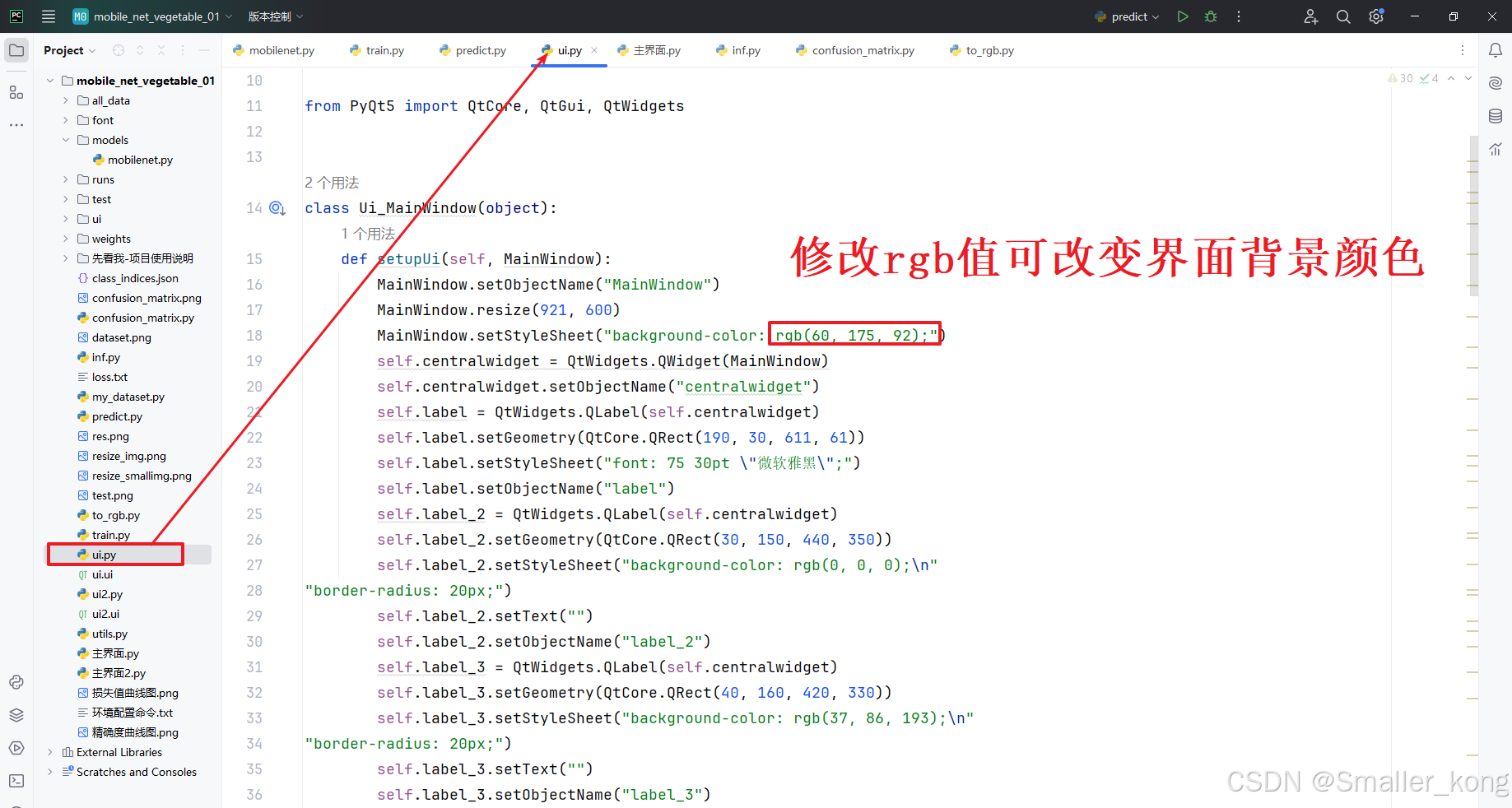Open the Services tool window
The width and height of the screenshot is (1512, 808).
click(x=16, y=748)
